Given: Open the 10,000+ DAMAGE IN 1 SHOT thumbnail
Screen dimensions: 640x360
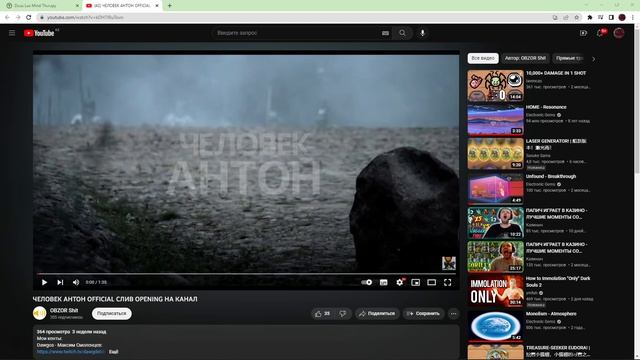Looking at the screenshot, I should [496, 85].
